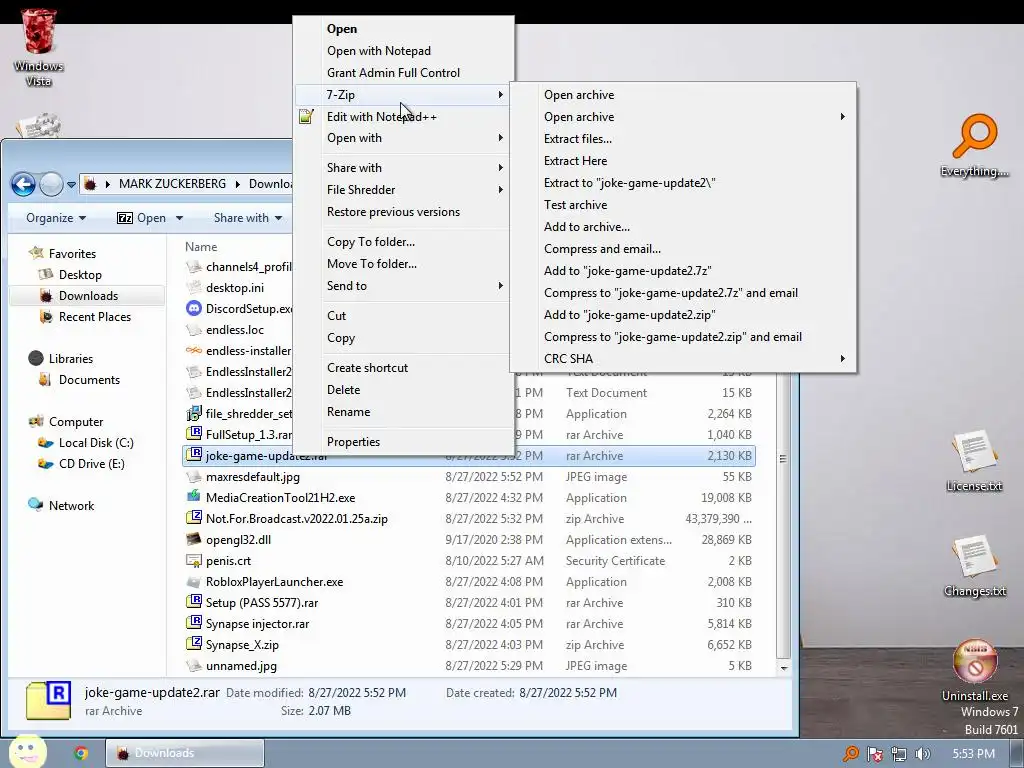Select the opengl32.dll file icon
1024x768 pixels.
pyautogui.click(x=193, y=539)
